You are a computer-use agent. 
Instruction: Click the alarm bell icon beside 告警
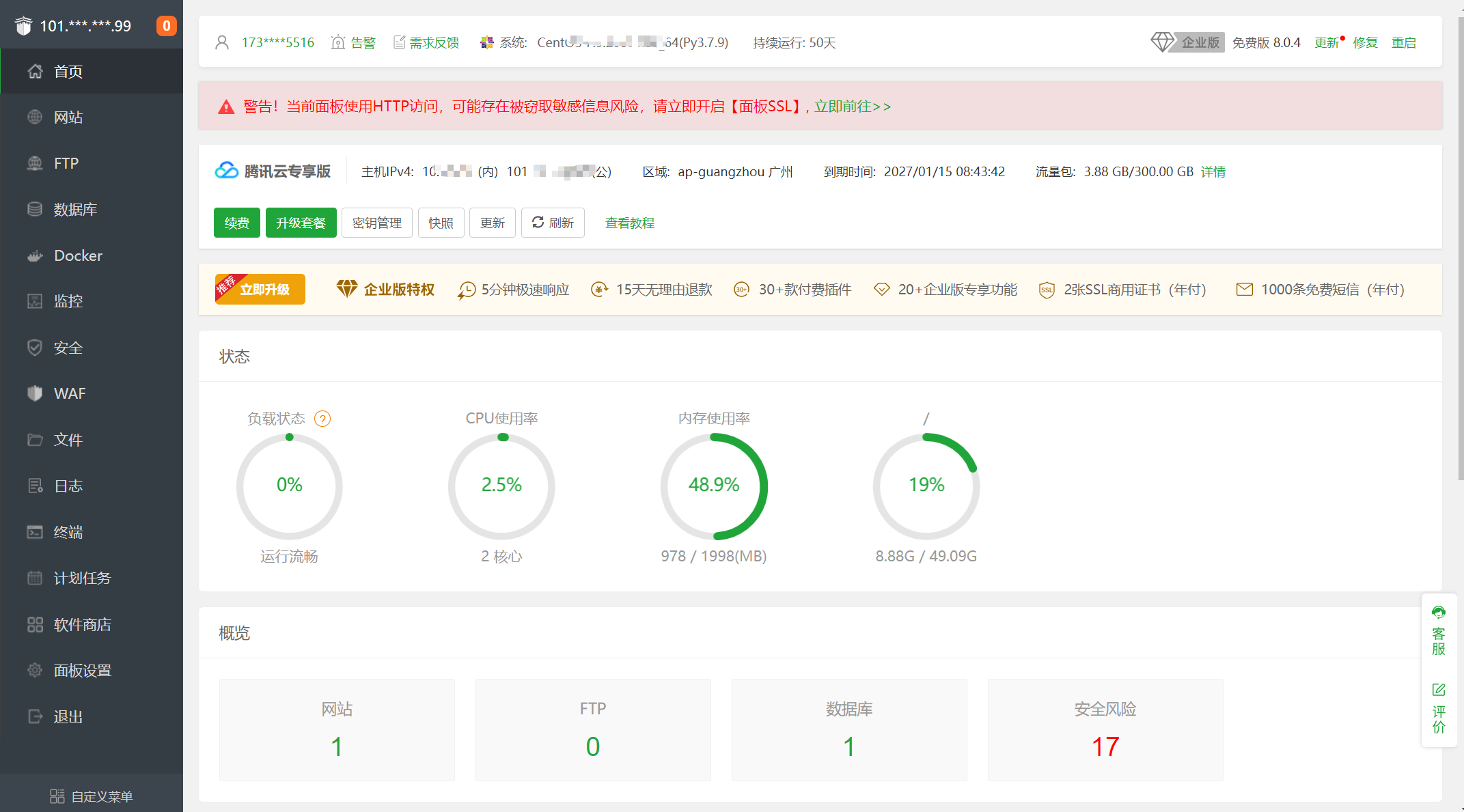[x=337, y=42]
